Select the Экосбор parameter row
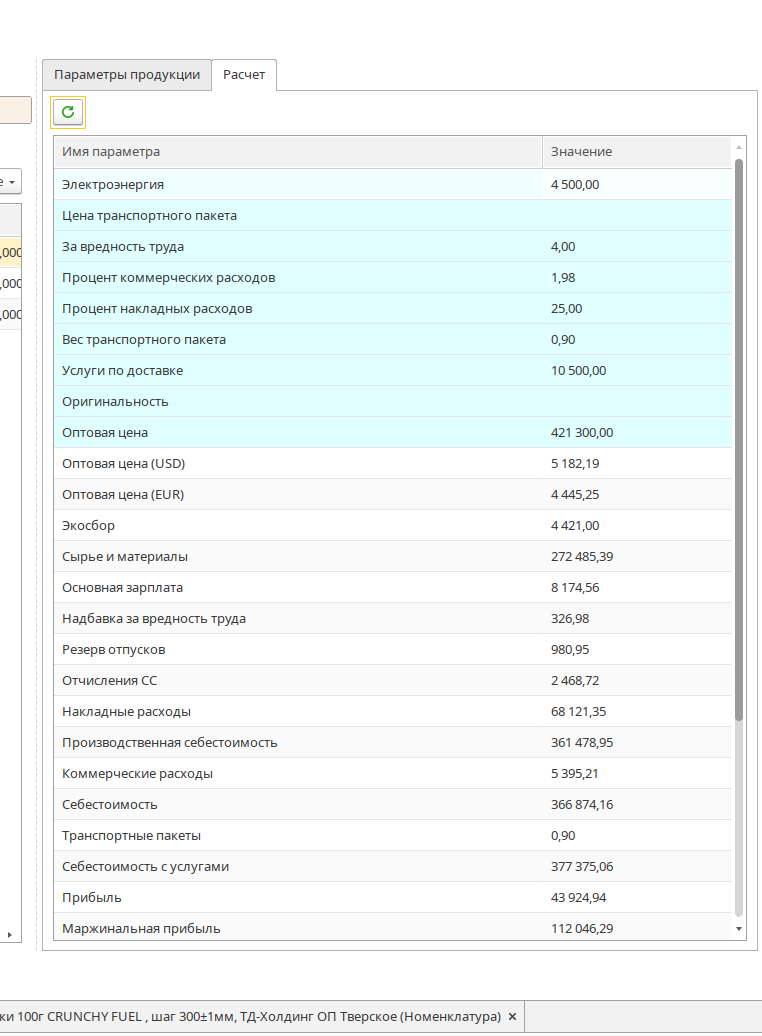Image resolution: width=762 pixels, height=1036 pixels. [298, 526]
